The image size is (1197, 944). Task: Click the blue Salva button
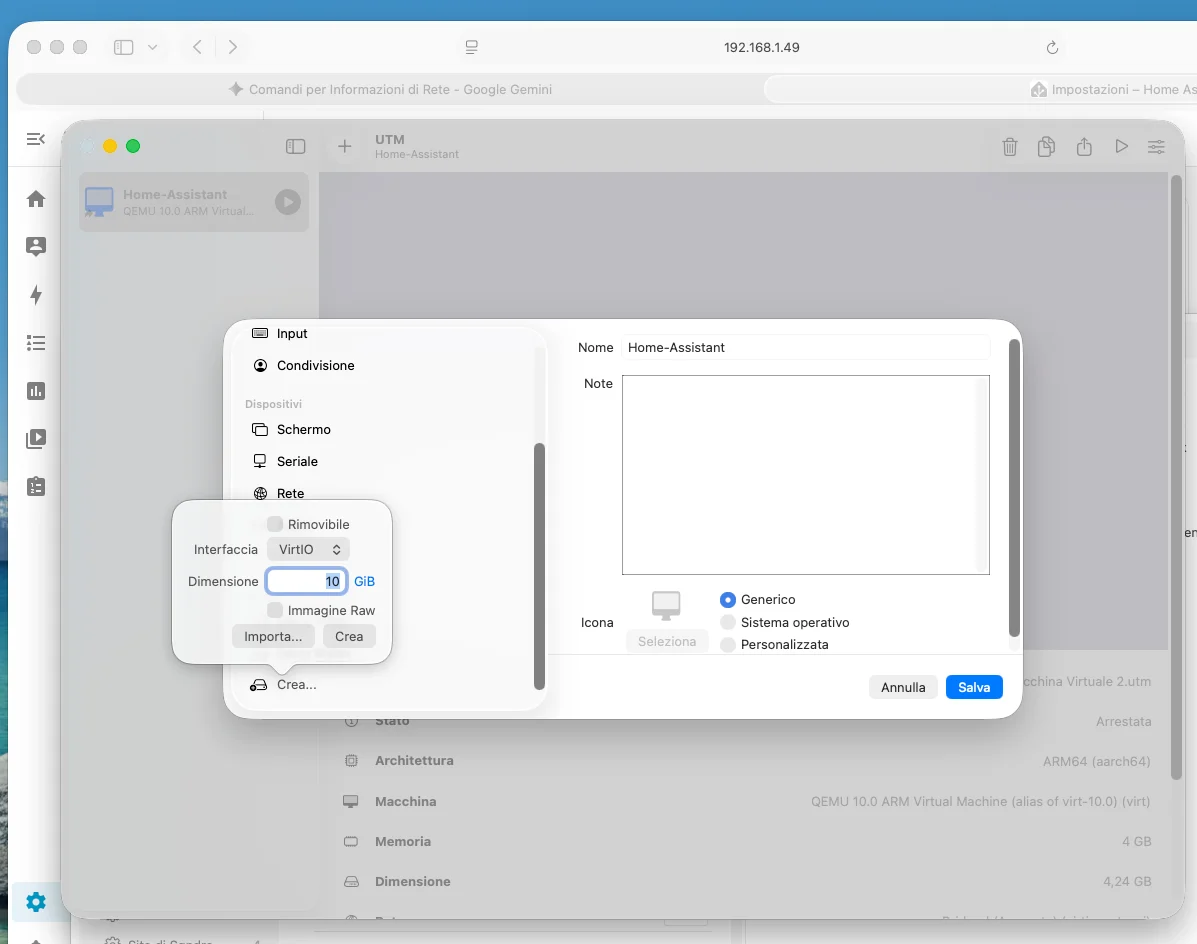pyautogui.click(x=974, y=688)
